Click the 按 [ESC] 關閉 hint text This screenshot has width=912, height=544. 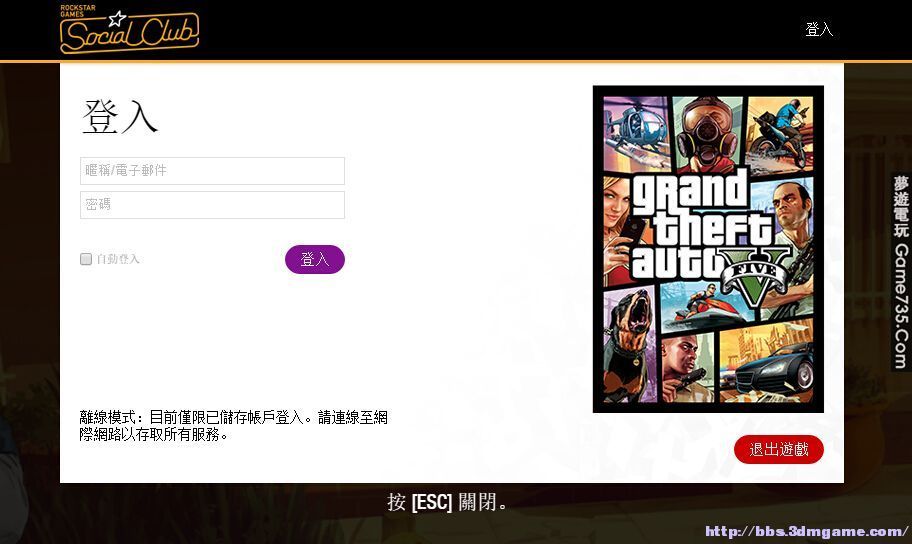[x=447, y=502]
